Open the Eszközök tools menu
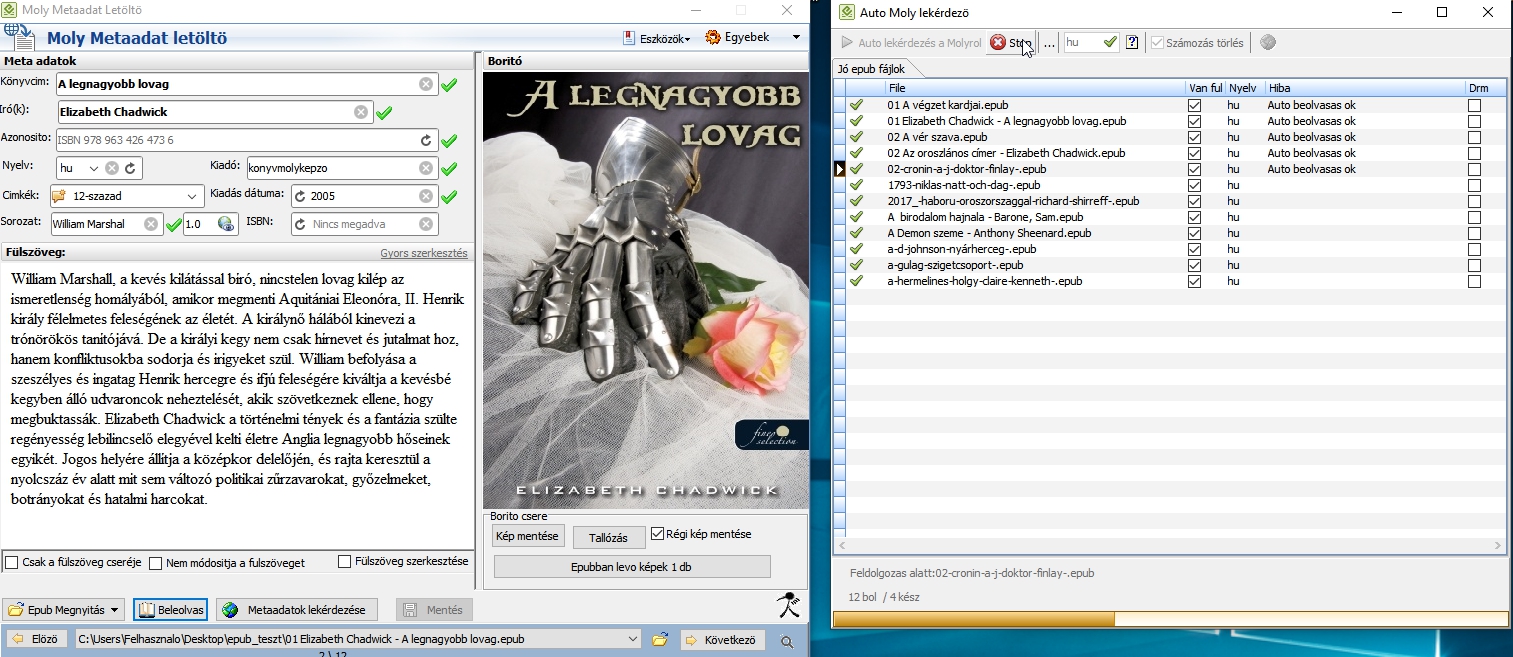 point(657,38)
